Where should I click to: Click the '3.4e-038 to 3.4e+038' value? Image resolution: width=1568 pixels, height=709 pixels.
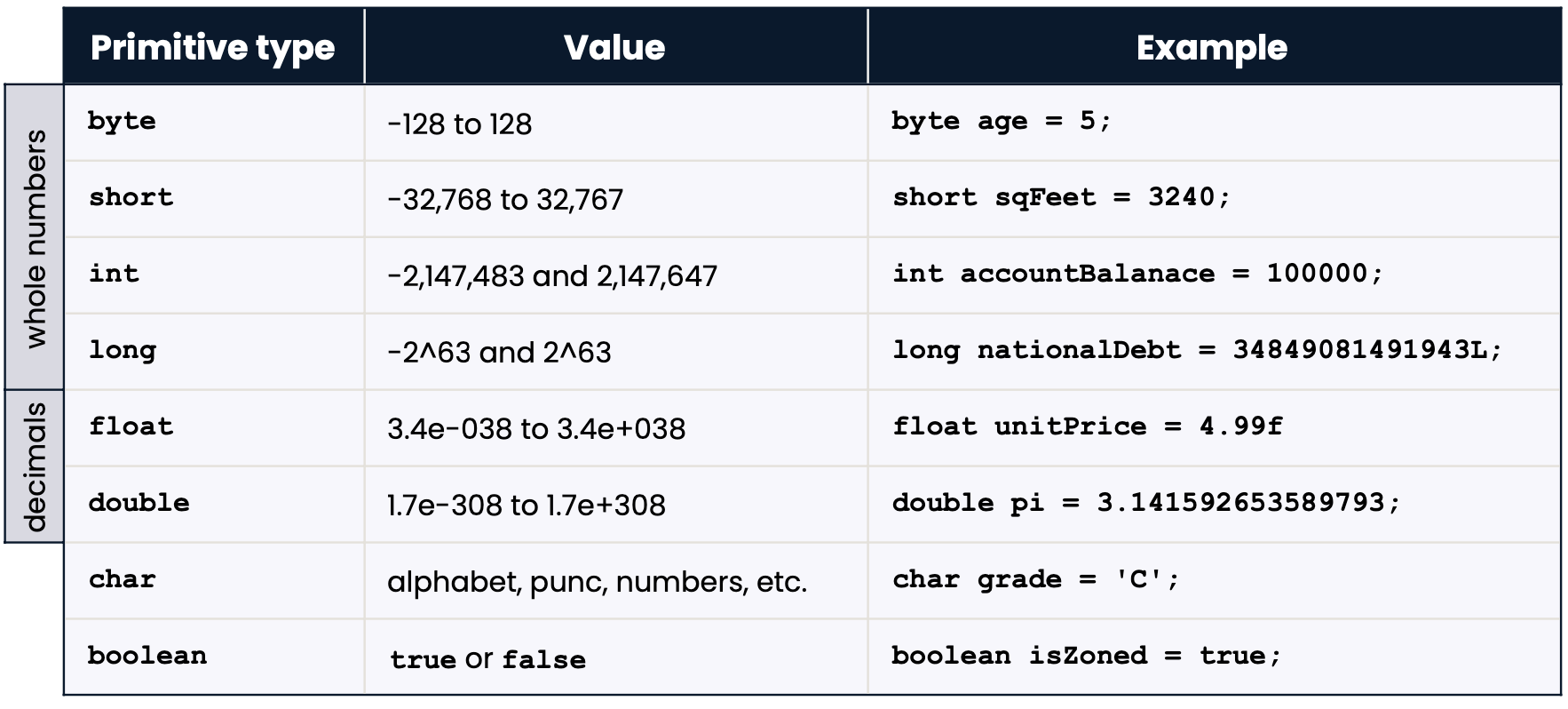click(536, 429)
